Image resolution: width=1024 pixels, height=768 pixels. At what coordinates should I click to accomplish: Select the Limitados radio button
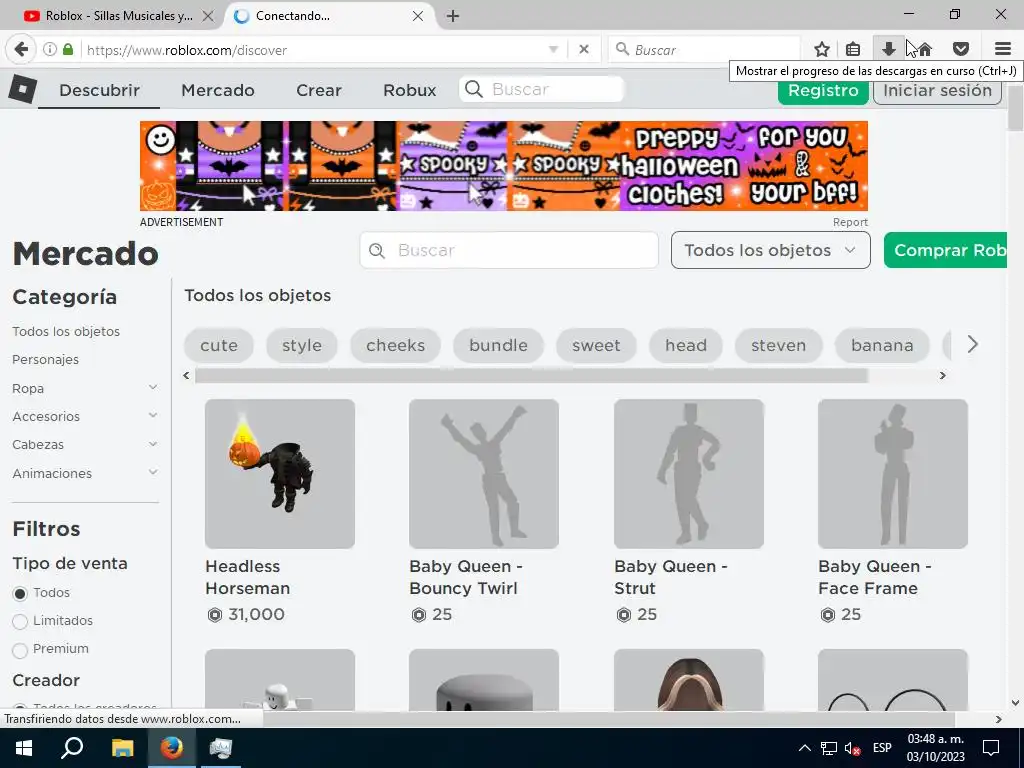(x=20, y=622)
